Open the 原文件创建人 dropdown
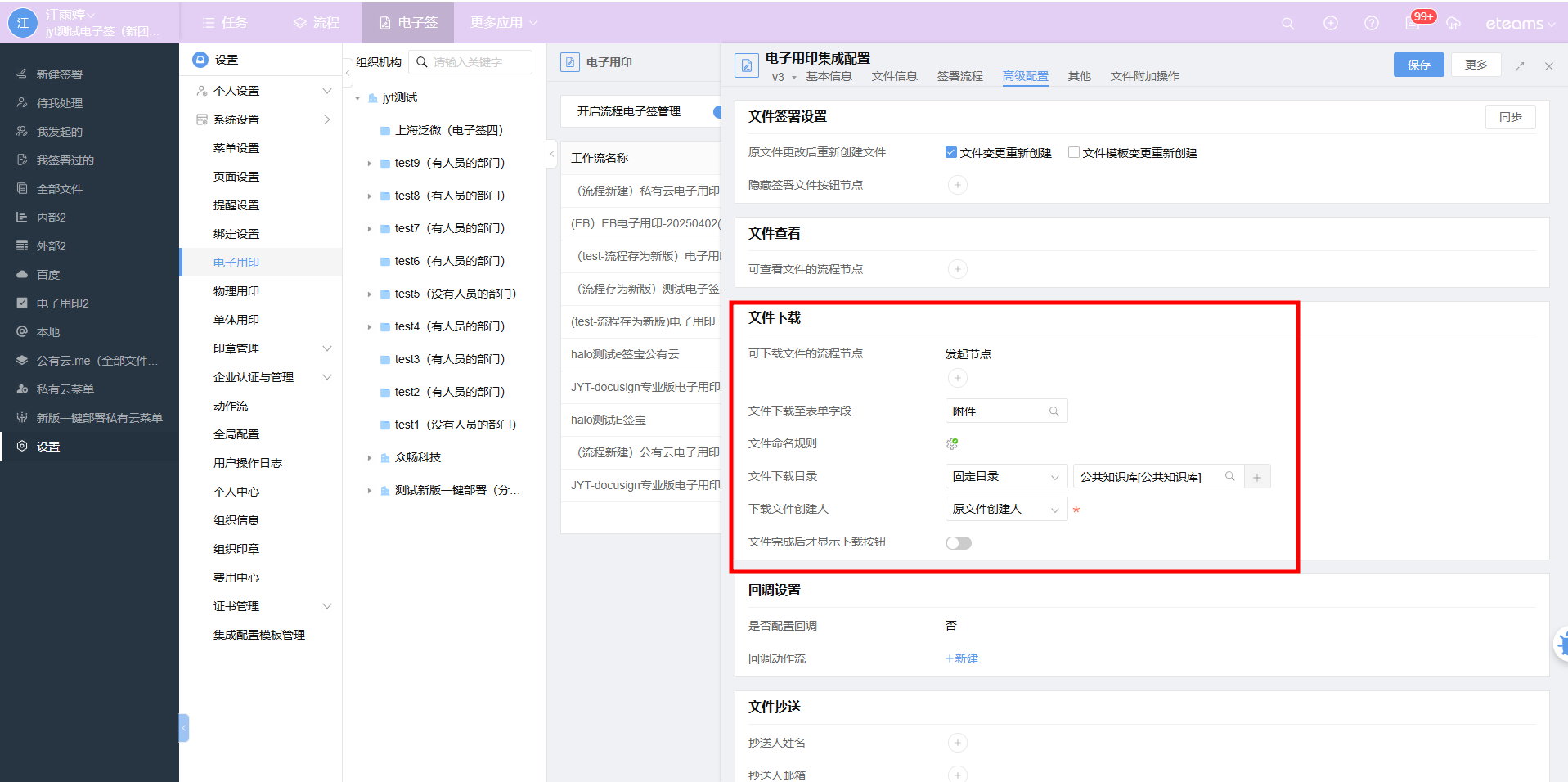 [1006, 510]
